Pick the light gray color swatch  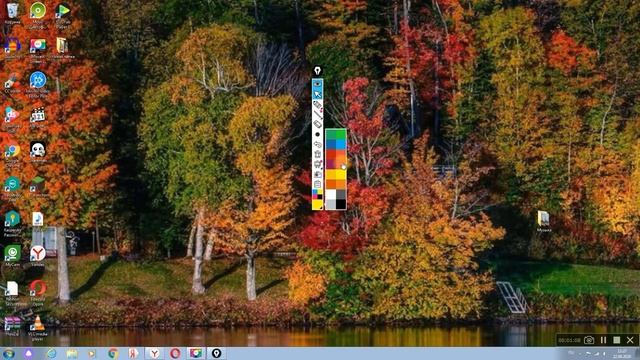coord(331,204)
